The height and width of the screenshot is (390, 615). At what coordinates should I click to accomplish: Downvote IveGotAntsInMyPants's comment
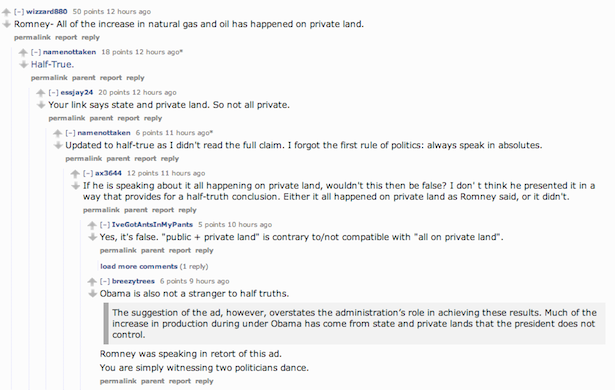(92, 237)
